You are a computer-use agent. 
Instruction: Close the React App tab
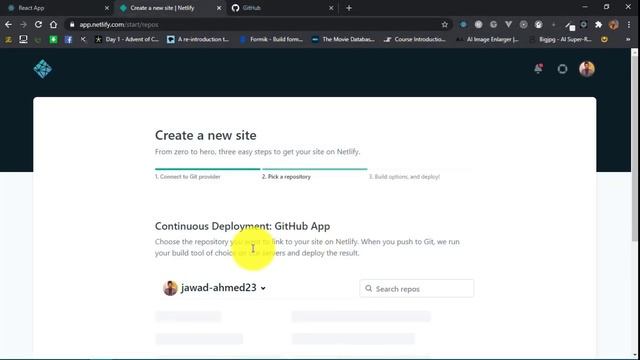tap(107, 8)
